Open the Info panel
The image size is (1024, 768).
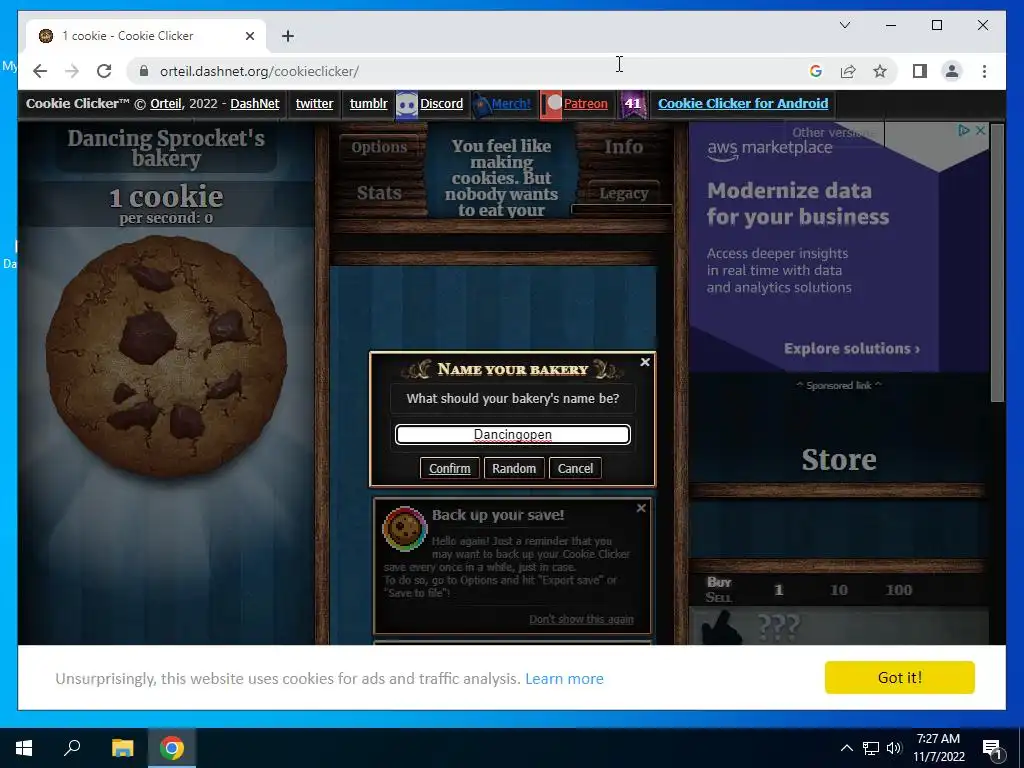[624, 147]
